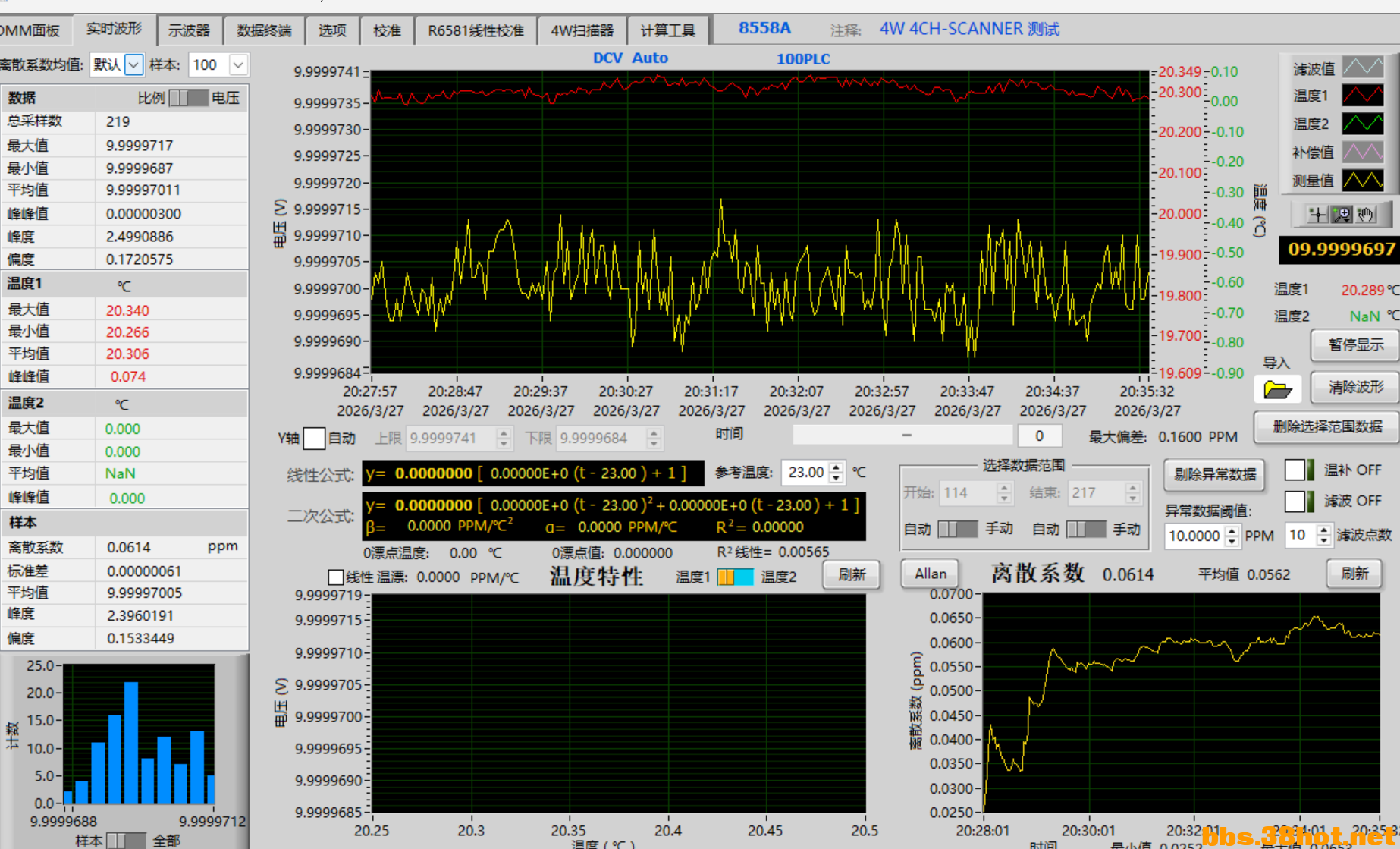
Task: Select the hand pan tool
Action: (1366, 215)
